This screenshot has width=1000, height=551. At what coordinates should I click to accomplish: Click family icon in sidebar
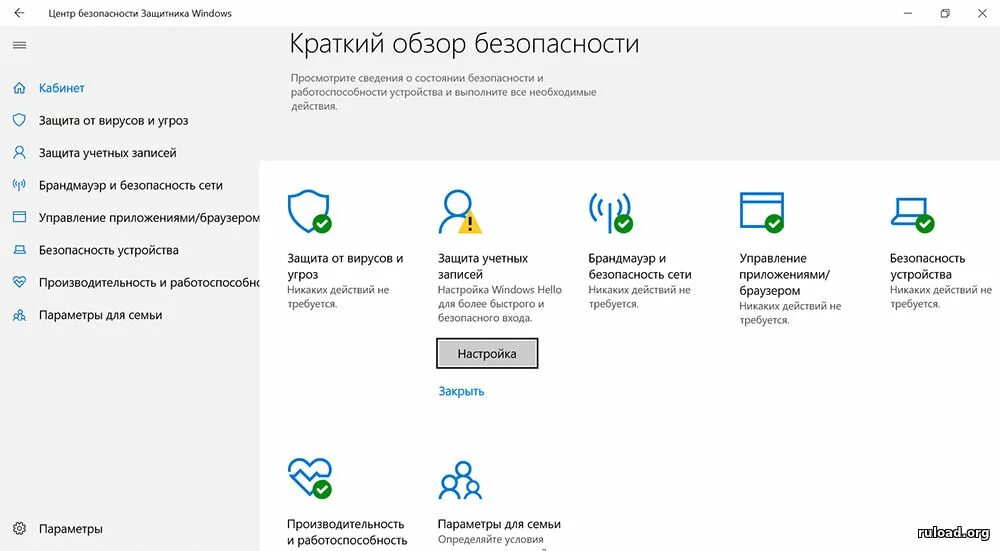[20, 314]
